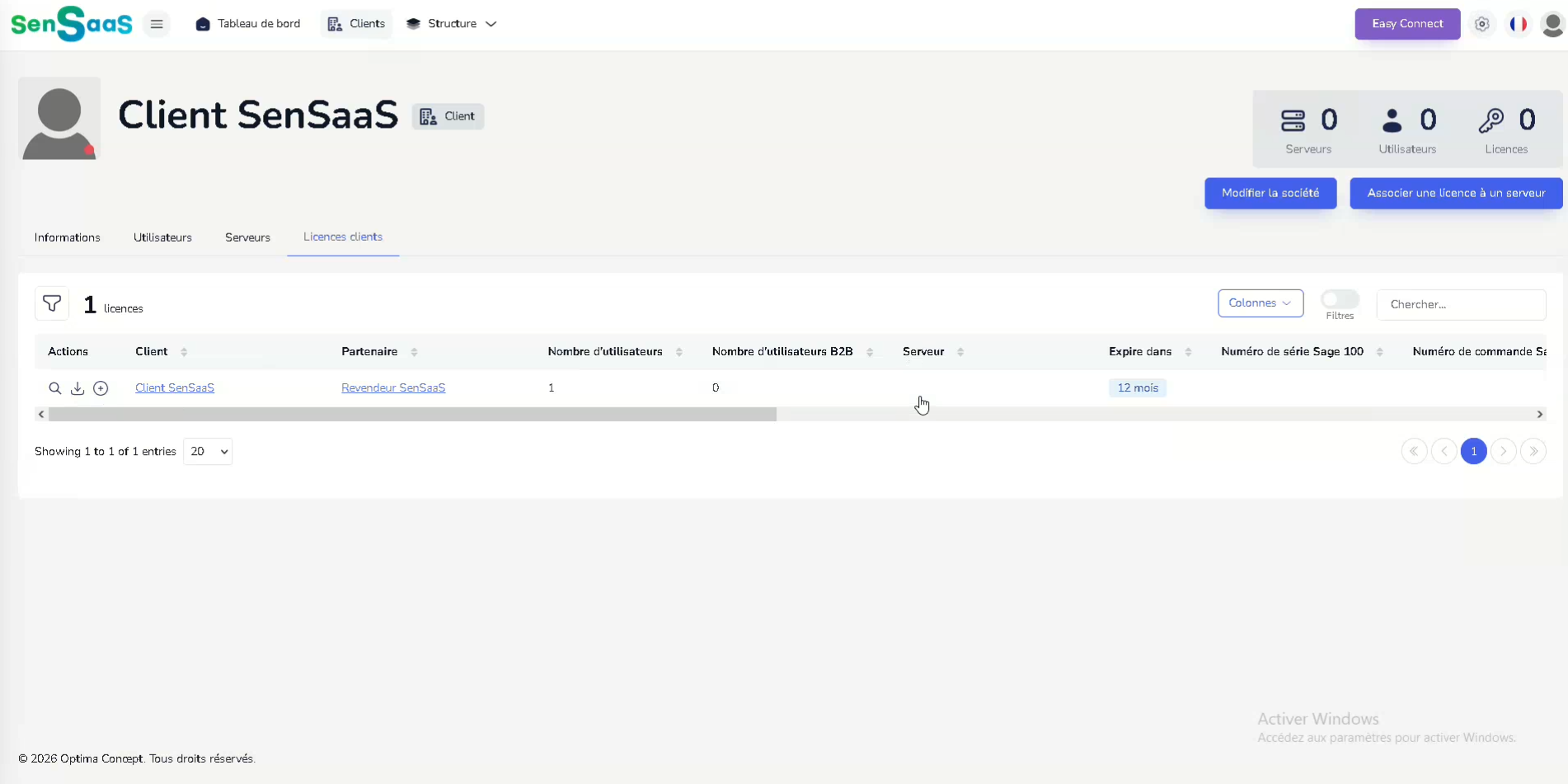The height and width of the screenshot is (784, 1568).
Task: View license details with magnifier icon
Action: pos(55,388)
